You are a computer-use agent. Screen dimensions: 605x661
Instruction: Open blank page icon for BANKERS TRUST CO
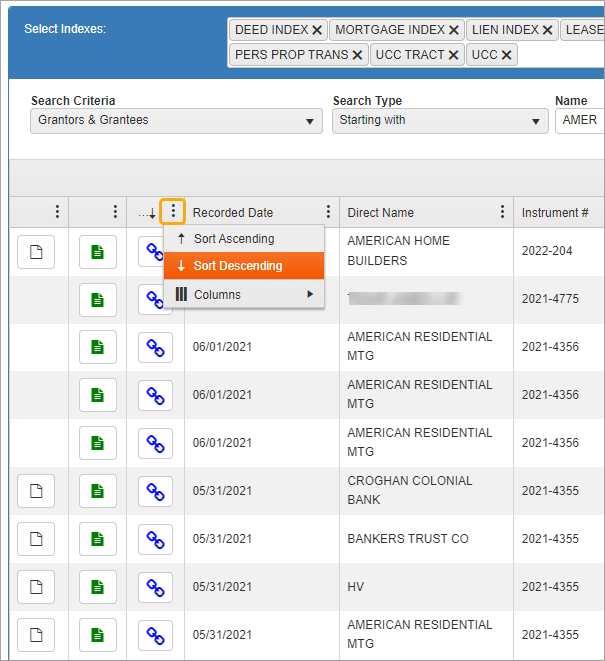36,539
